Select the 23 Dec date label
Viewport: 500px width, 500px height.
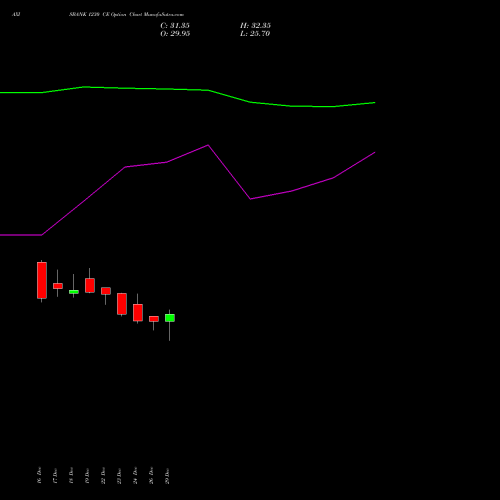[119, 475]
